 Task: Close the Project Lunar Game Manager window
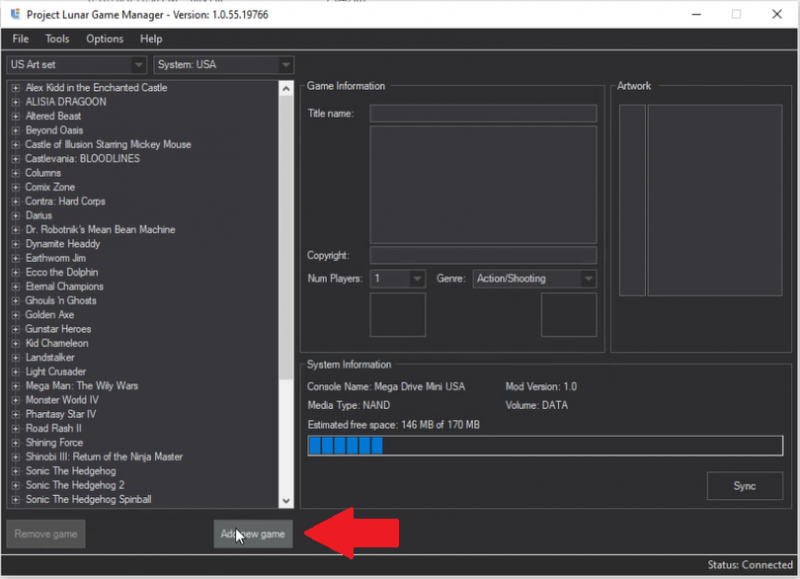[x=777, y=14]
